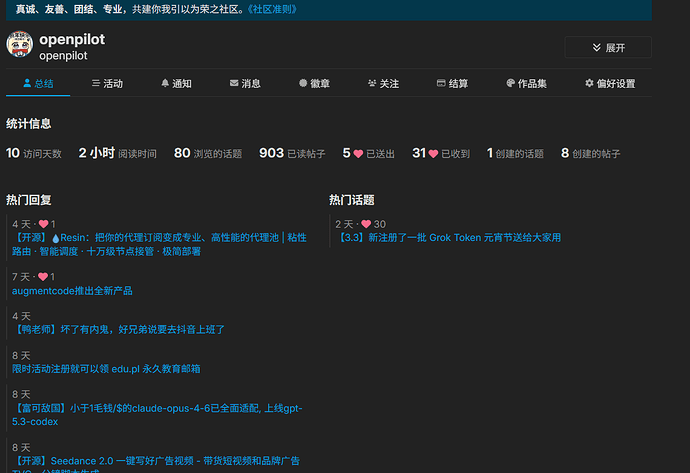
Task: Click the 热门回复 heading
Action: pyautogui.click(x=29, y=200)
